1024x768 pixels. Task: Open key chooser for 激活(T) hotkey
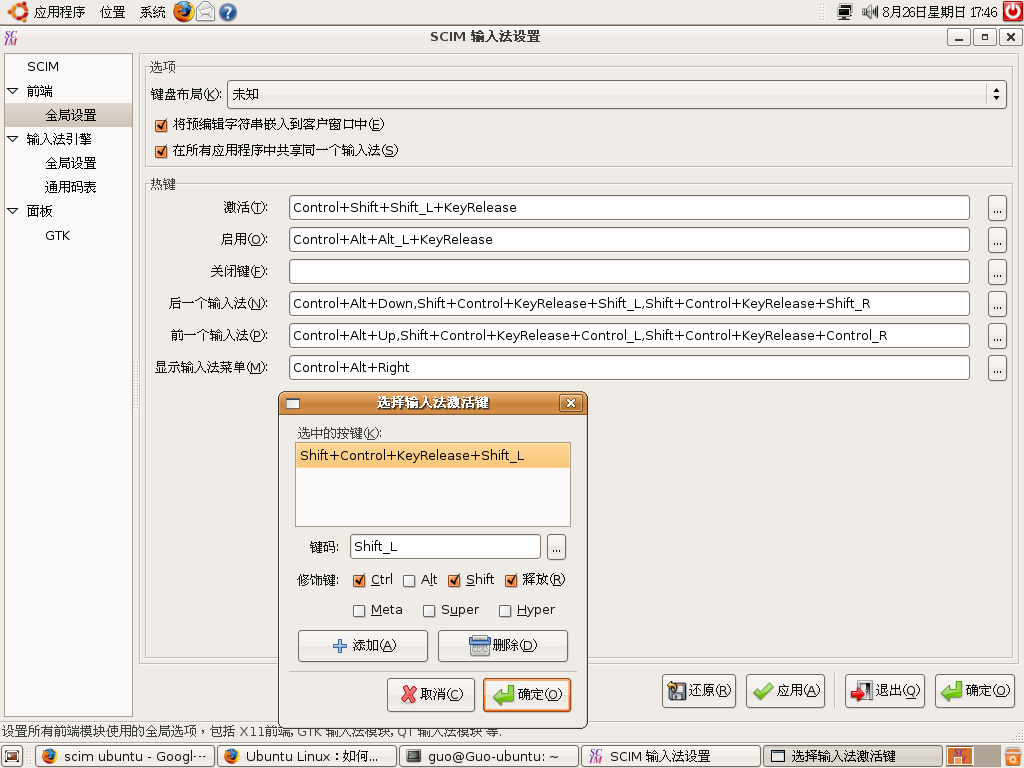tap(997, 208)
